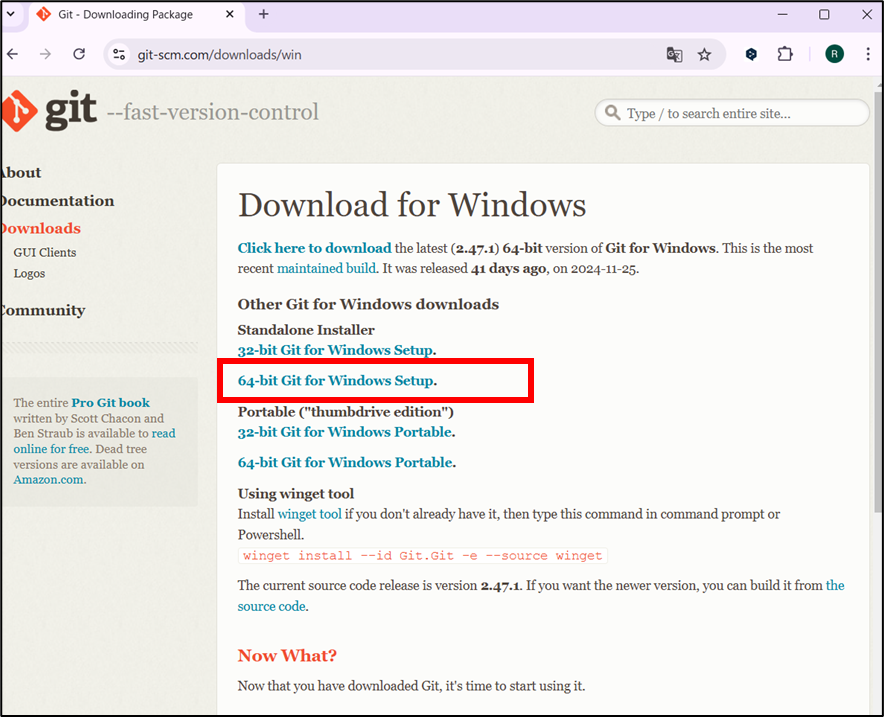884x717 pixels.
Task: Open Community in the sidebar
Action: point(43,311)
